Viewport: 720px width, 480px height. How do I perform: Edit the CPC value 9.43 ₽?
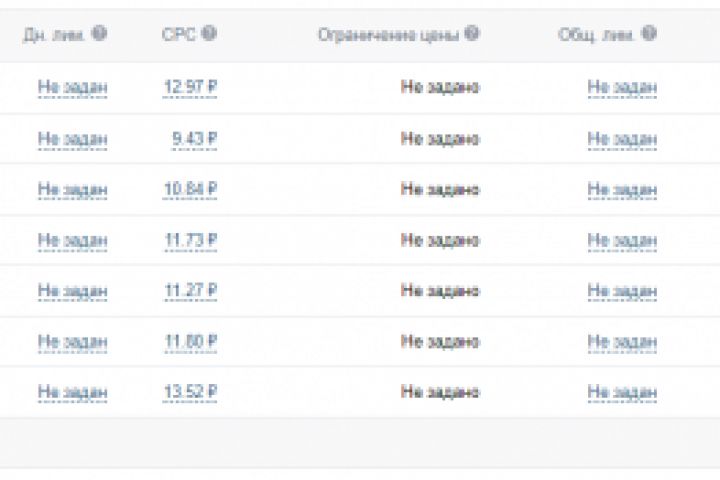point(194,139)
